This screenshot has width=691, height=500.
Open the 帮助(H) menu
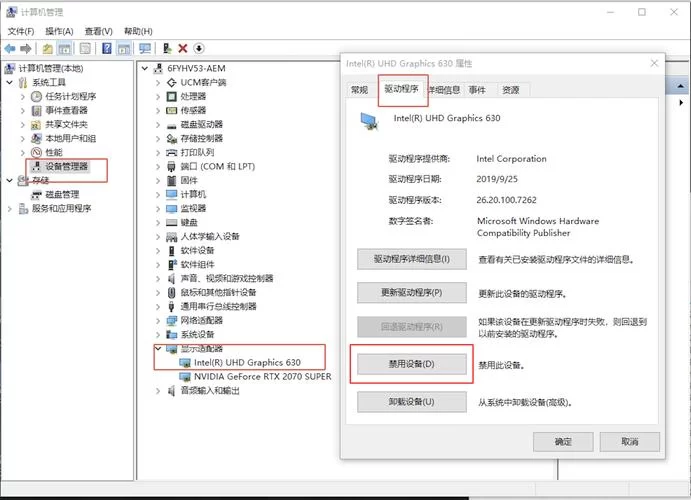coord(138,31)
